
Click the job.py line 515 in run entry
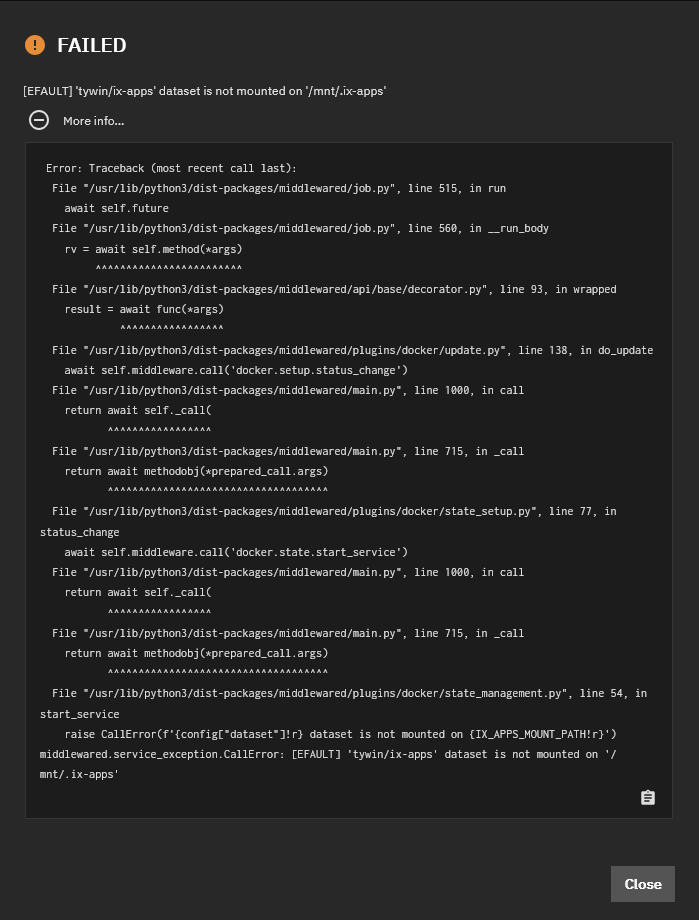coord(279,188)
